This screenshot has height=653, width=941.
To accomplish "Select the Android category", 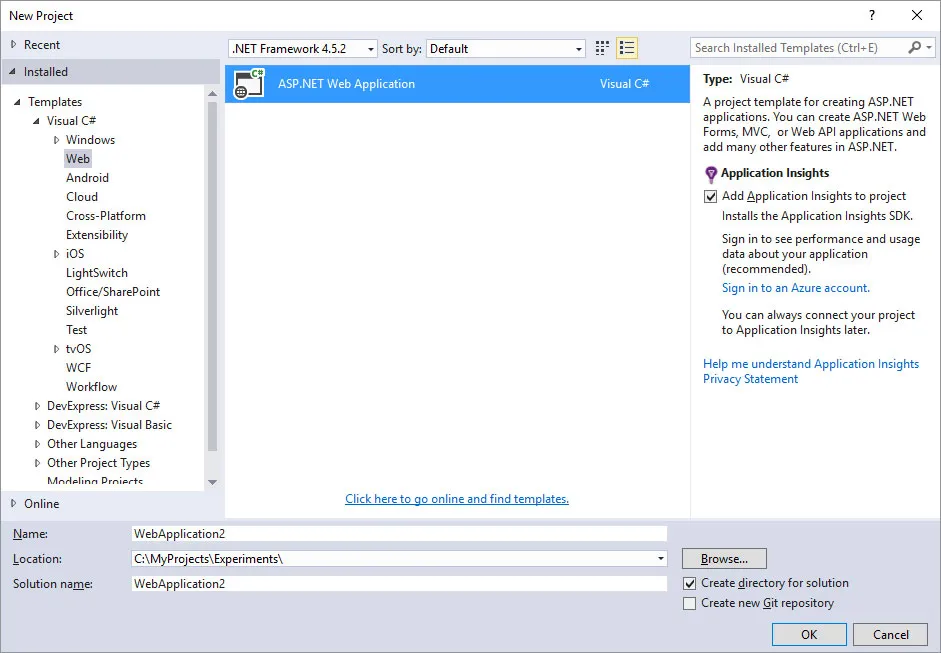I will [x=87, y=178].
